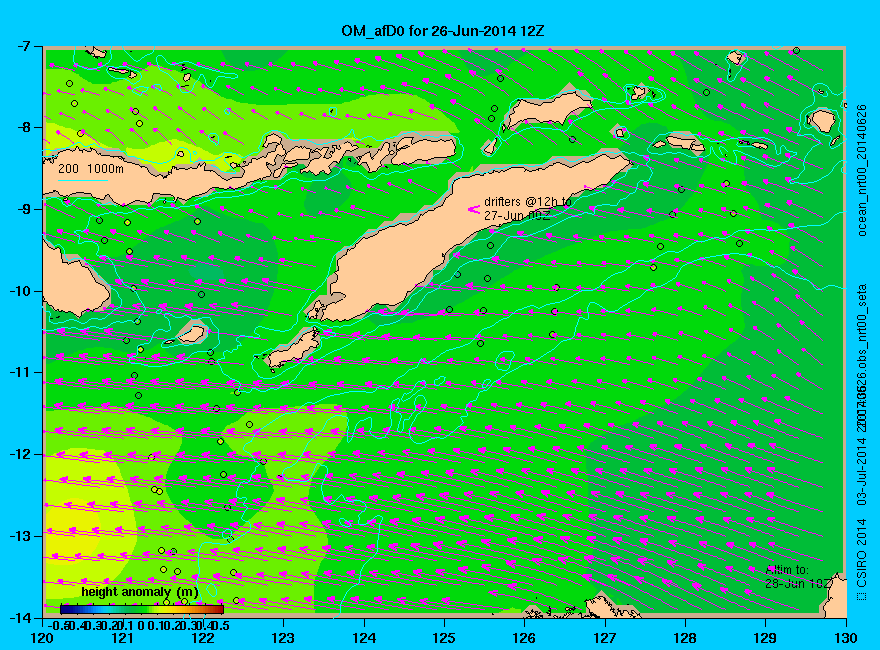The height and width of the screenshot is (650, 880).
Task: Click the vertical "ocean_nrt00_20140626" text
Action: (863, 171)
